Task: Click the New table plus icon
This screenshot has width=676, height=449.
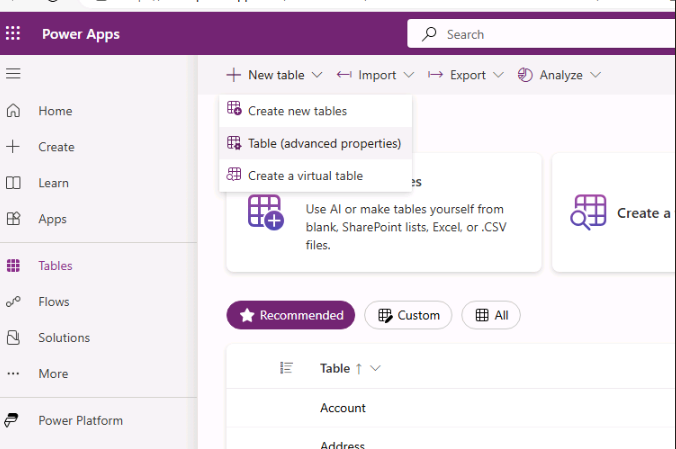Action: 233,75
